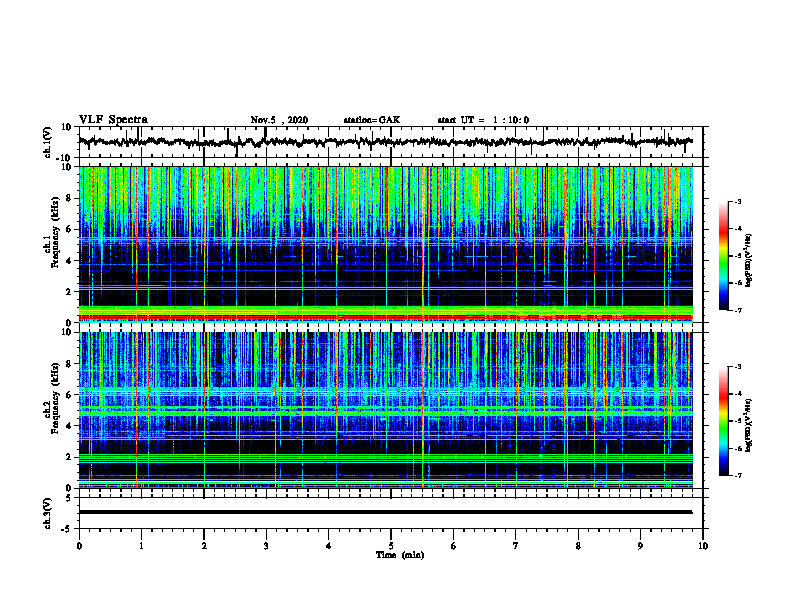792x612 pixels.
Task: Click the 'ch.1(V)' axis label
Action: [48, 142]
